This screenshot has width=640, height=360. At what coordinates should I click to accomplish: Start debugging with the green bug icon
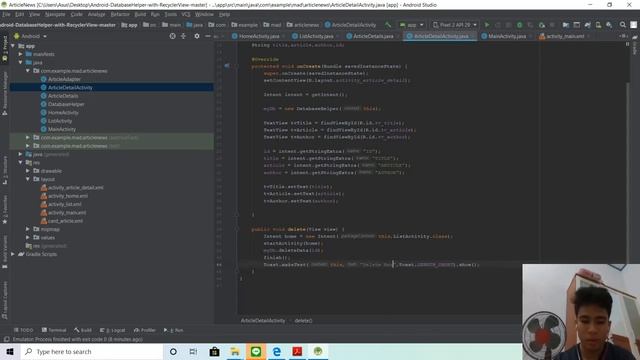coord(519,25)
